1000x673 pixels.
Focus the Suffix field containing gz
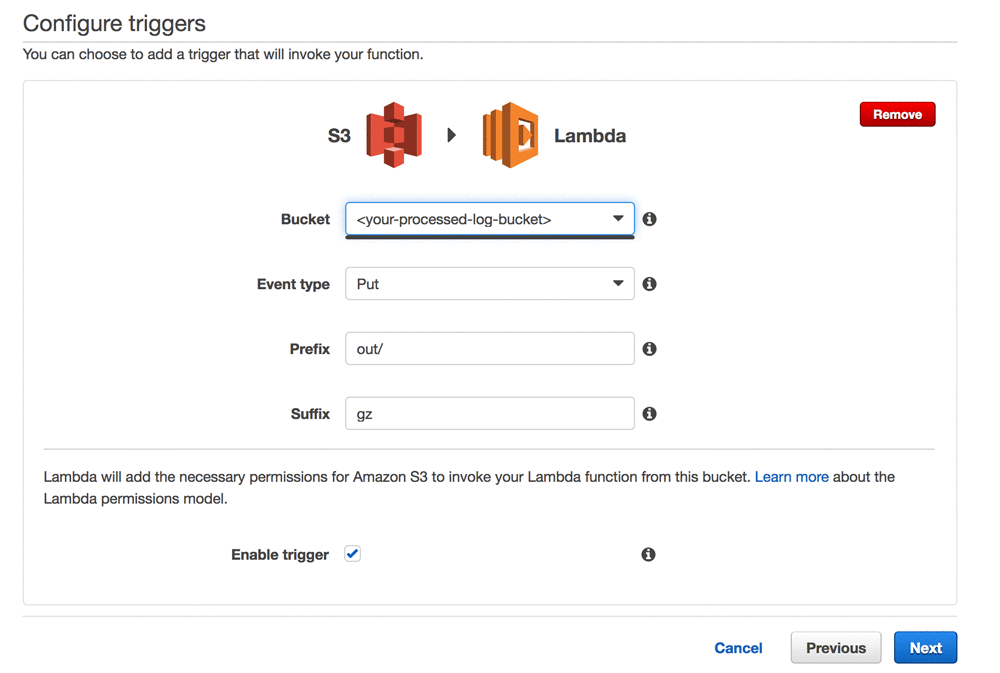coord(489,413)
